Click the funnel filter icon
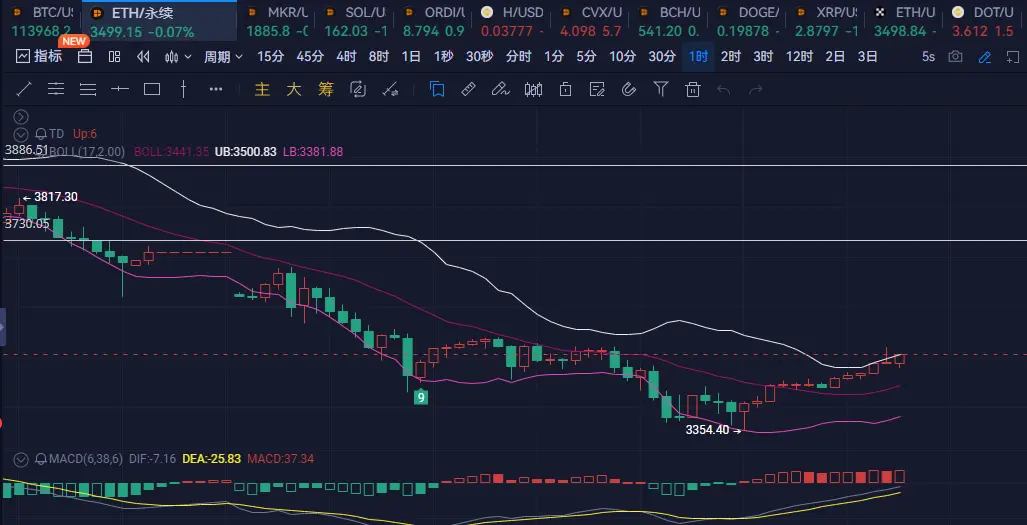Image resolution: width=1027 pixels, height=525 pixels. click(661, 89)
